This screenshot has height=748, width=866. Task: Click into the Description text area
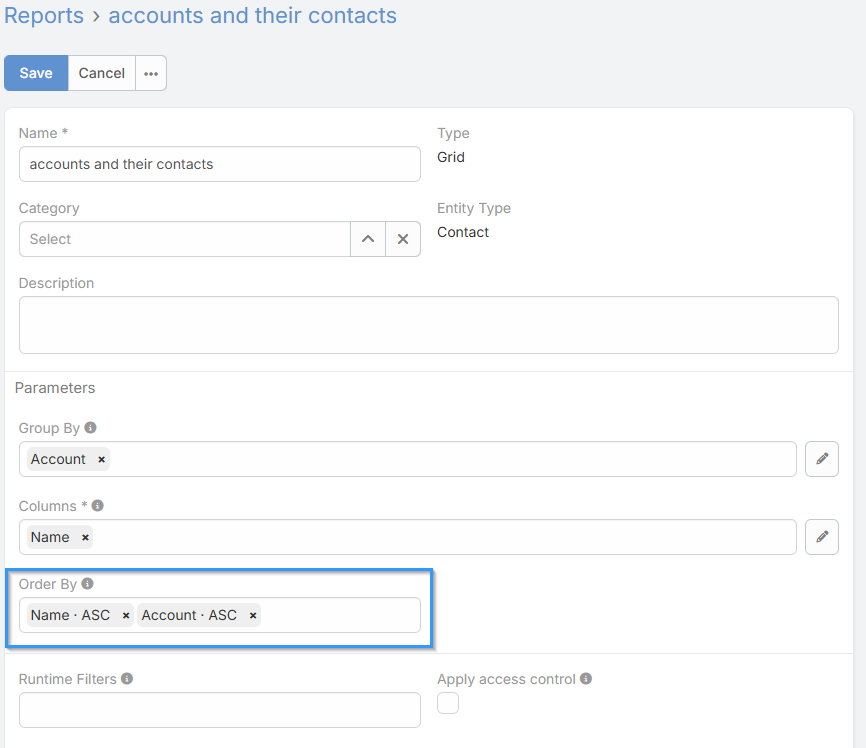[428, 324]
